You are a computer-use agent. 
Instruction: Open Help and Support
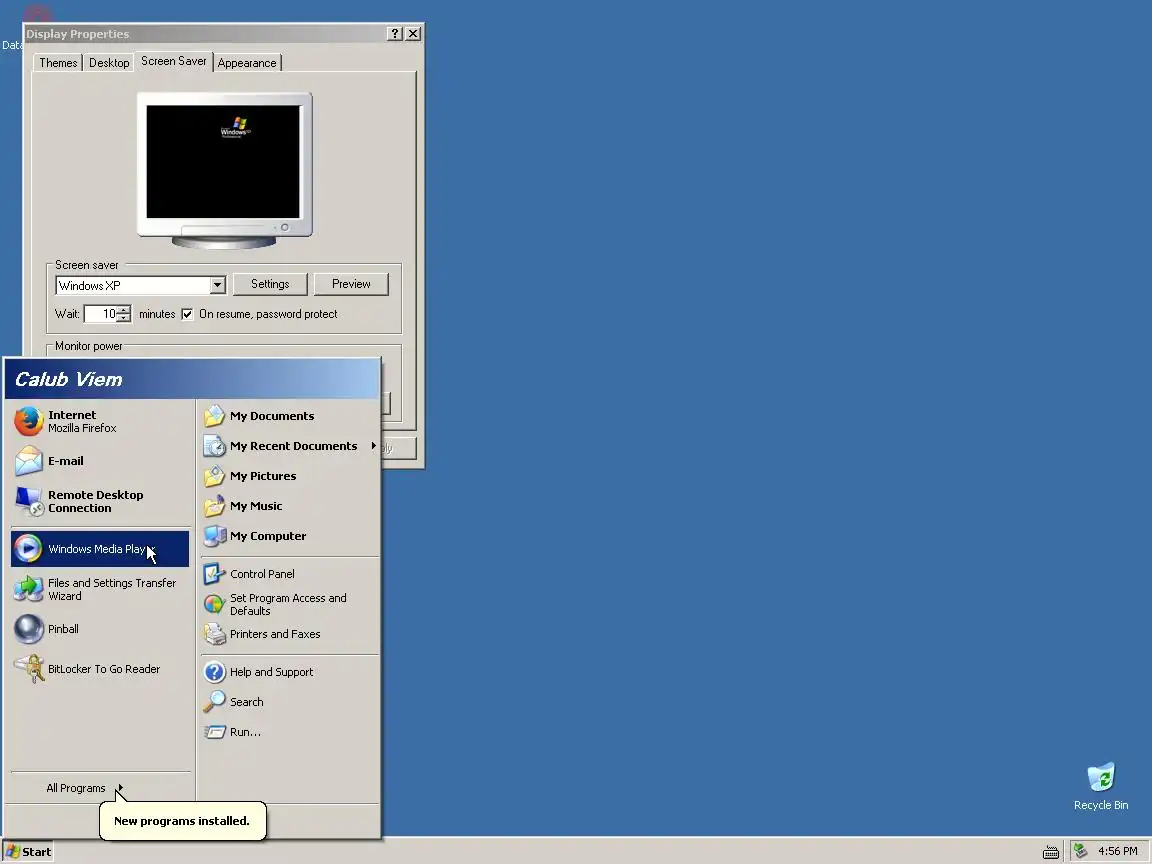pos(289,672)
